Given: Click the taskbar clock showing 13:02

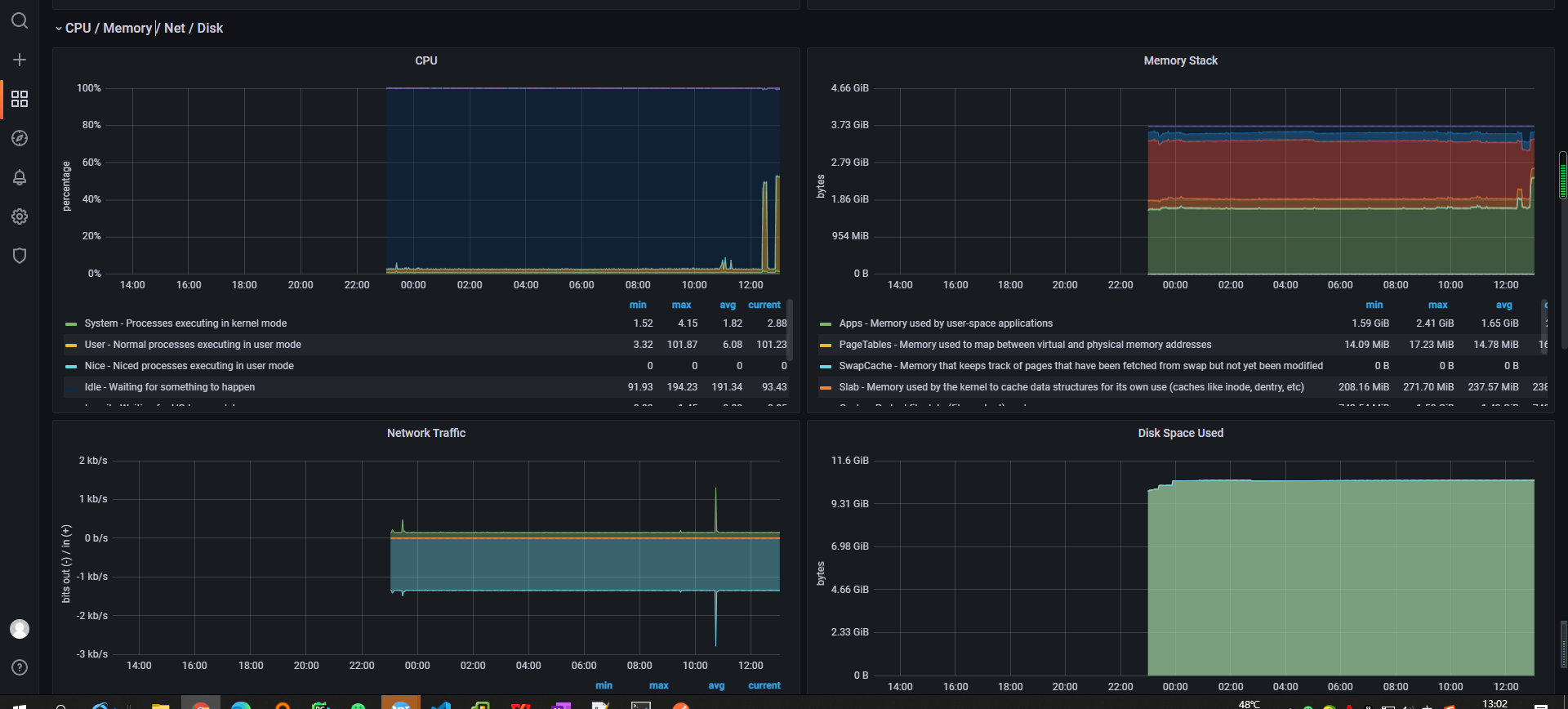Looking at the screenshot, I should 1494,703.
